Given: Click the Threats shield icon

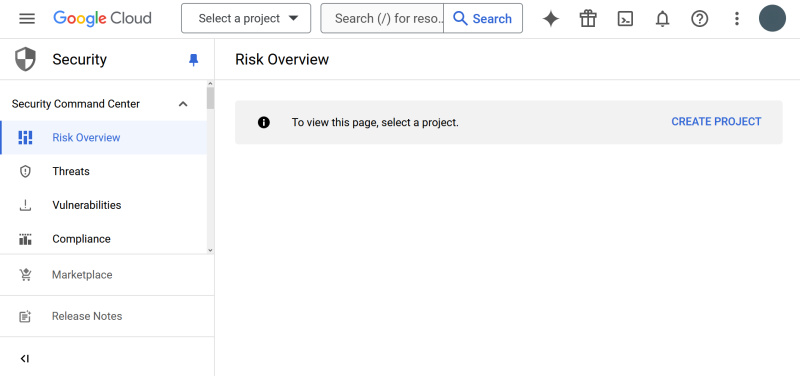Looking at the screenshot, I should pyautogui.click(x=25, y=171).
